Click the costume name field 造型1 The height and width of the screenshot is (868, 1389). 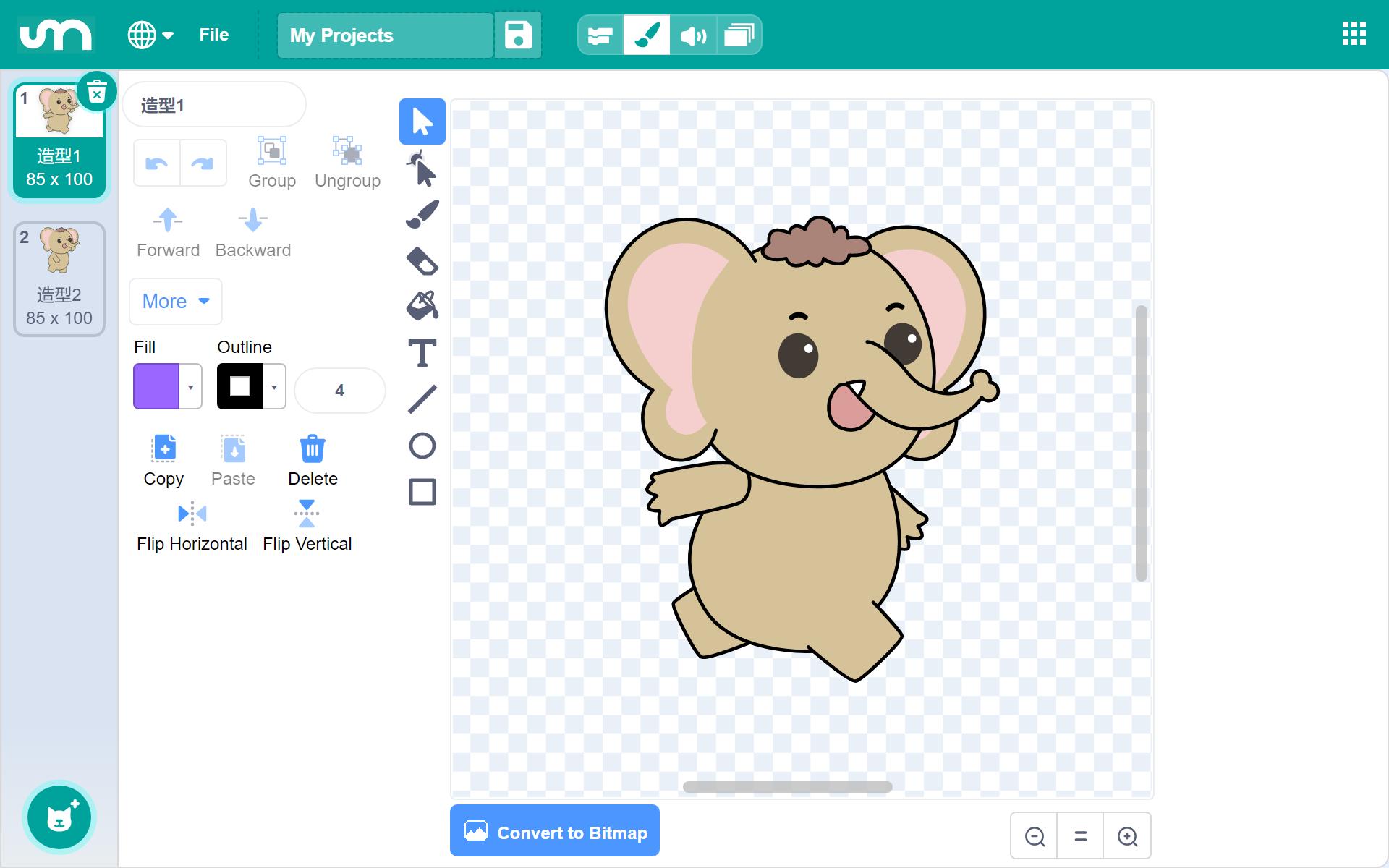(x=214, y=105)
